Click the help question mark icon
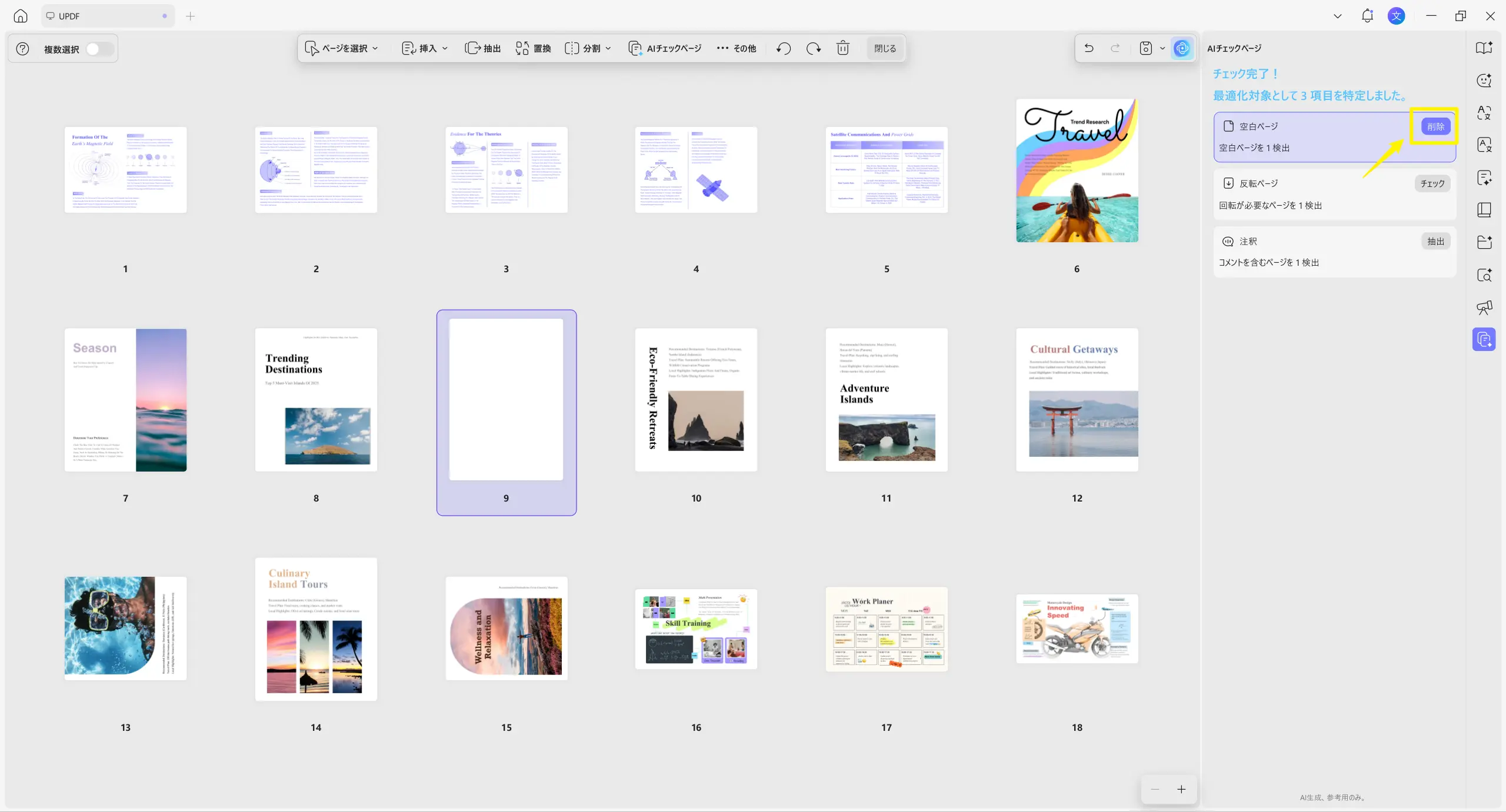1506x812 pixels. [22, 49]
